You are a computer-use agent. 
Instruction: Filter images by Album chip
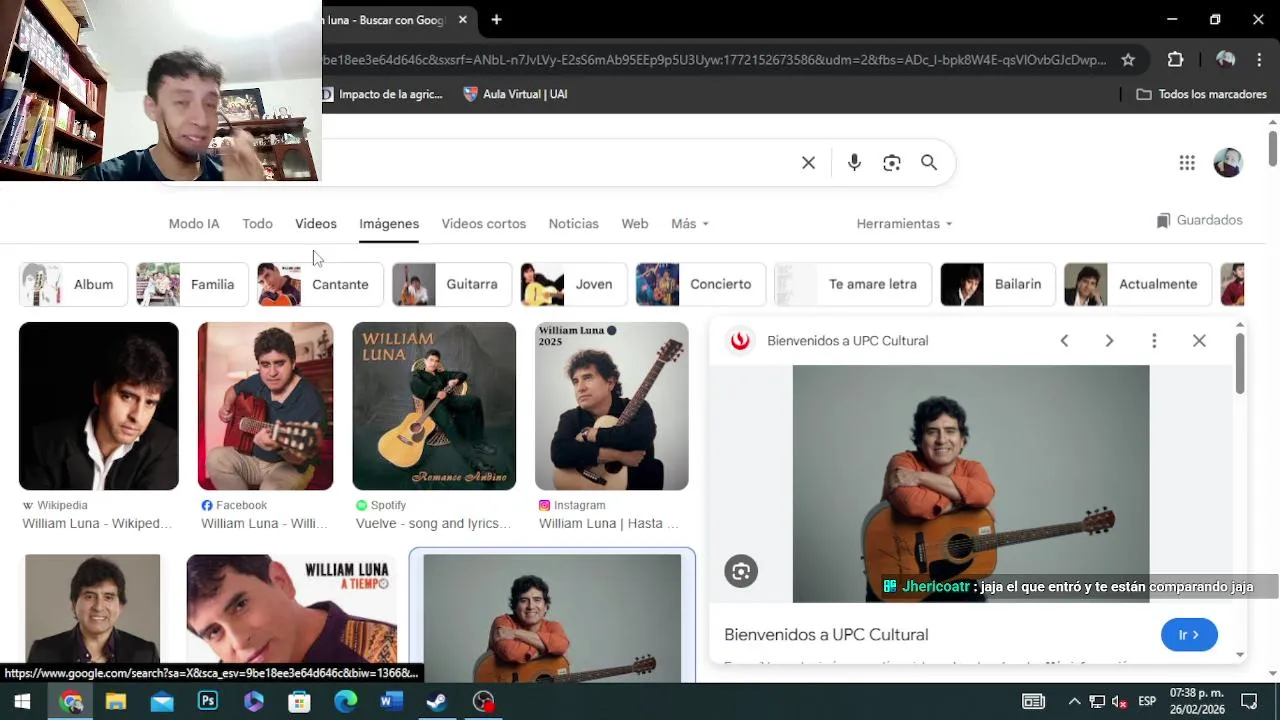74,284
